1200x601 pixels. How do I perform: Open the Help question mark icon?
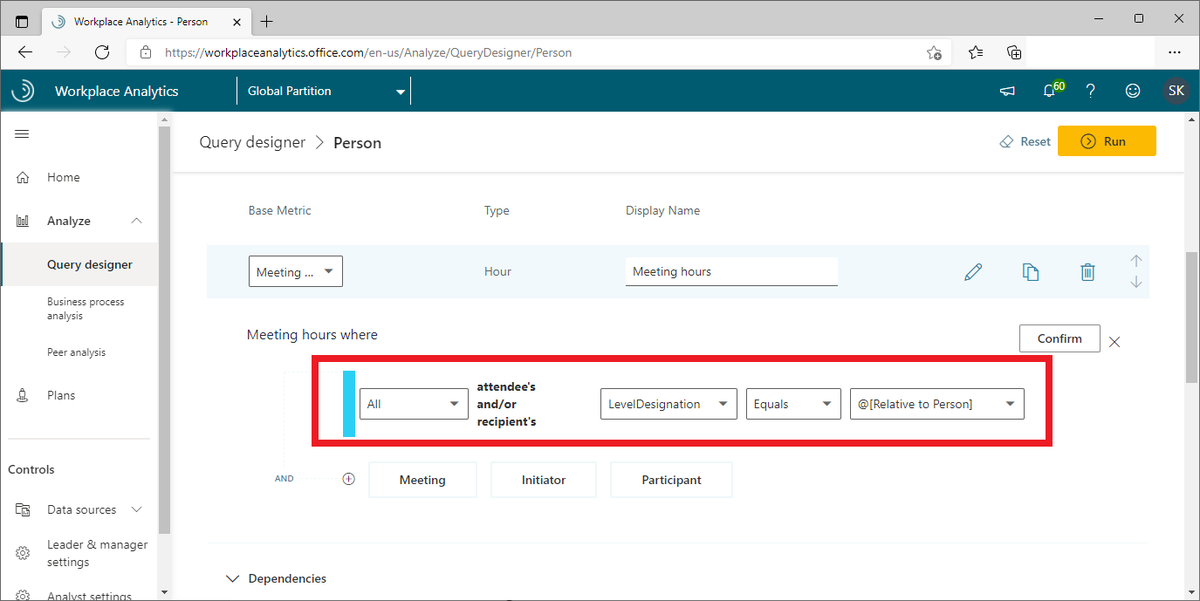click(1091, 91)
